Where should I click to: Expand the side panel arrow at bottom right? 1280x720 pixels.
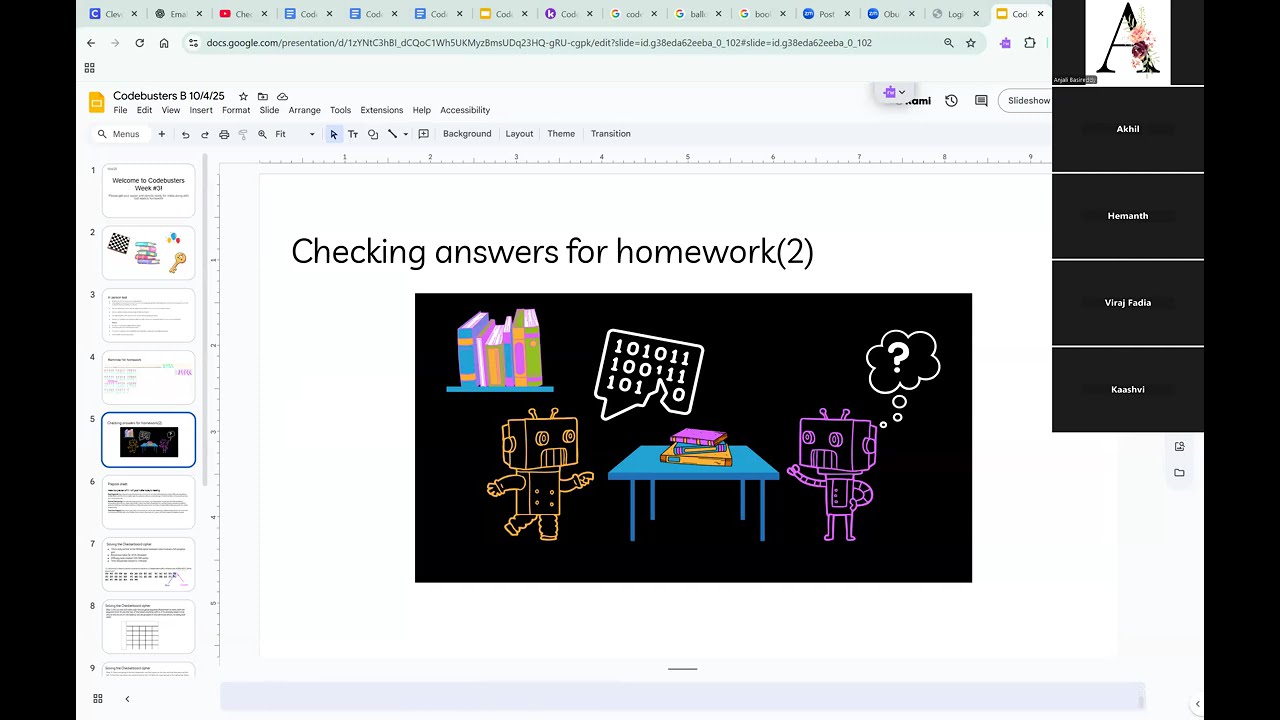1197,704
